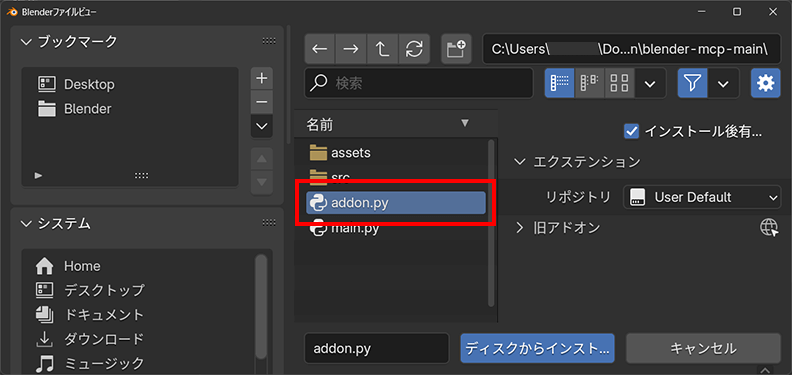Toggle インストール後有効化 checkbox
This screenshot has height=376, width=792.
click(x=631, y=131)
